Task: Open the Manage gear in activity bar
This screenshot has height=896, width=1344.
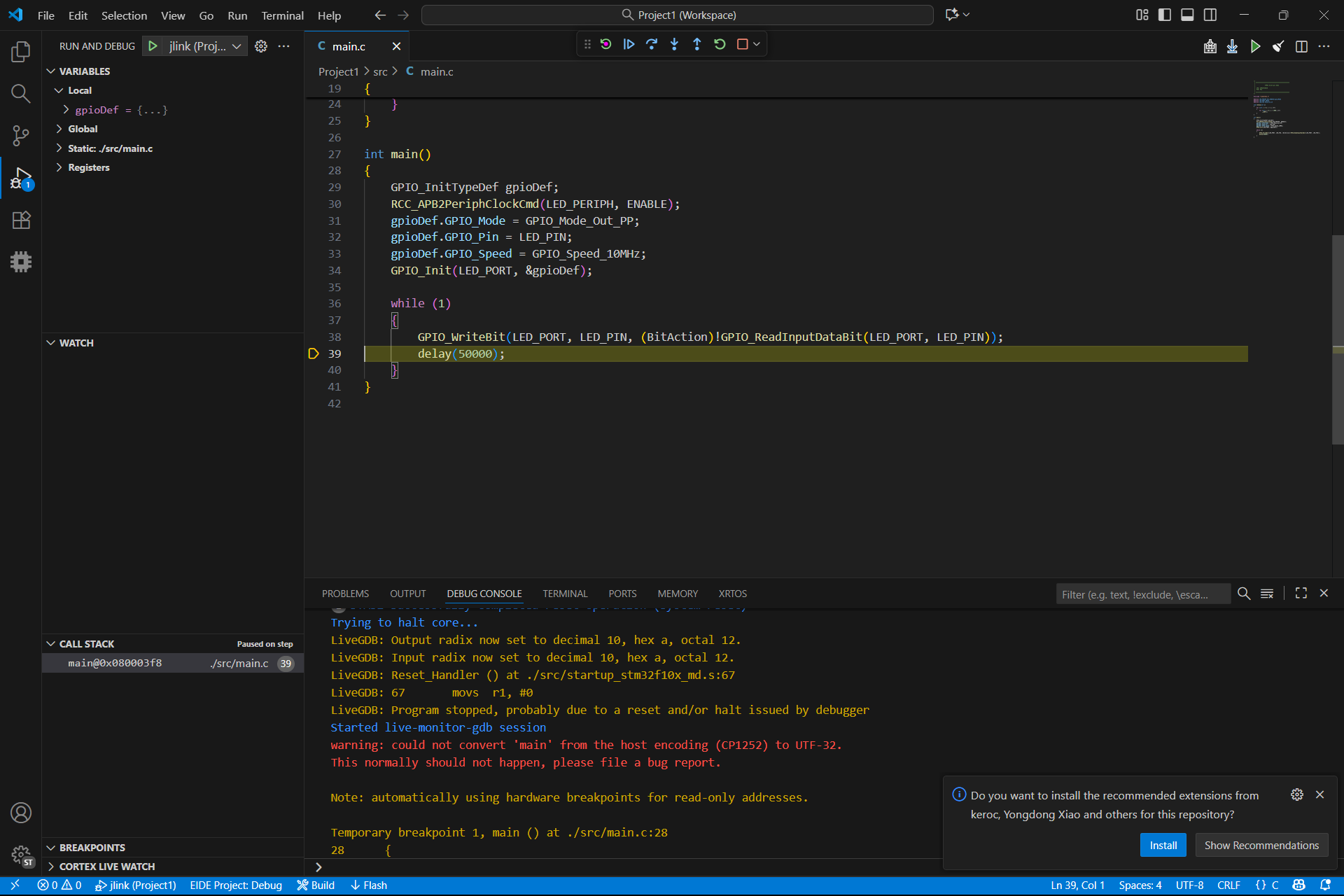Action: (21, 855)
